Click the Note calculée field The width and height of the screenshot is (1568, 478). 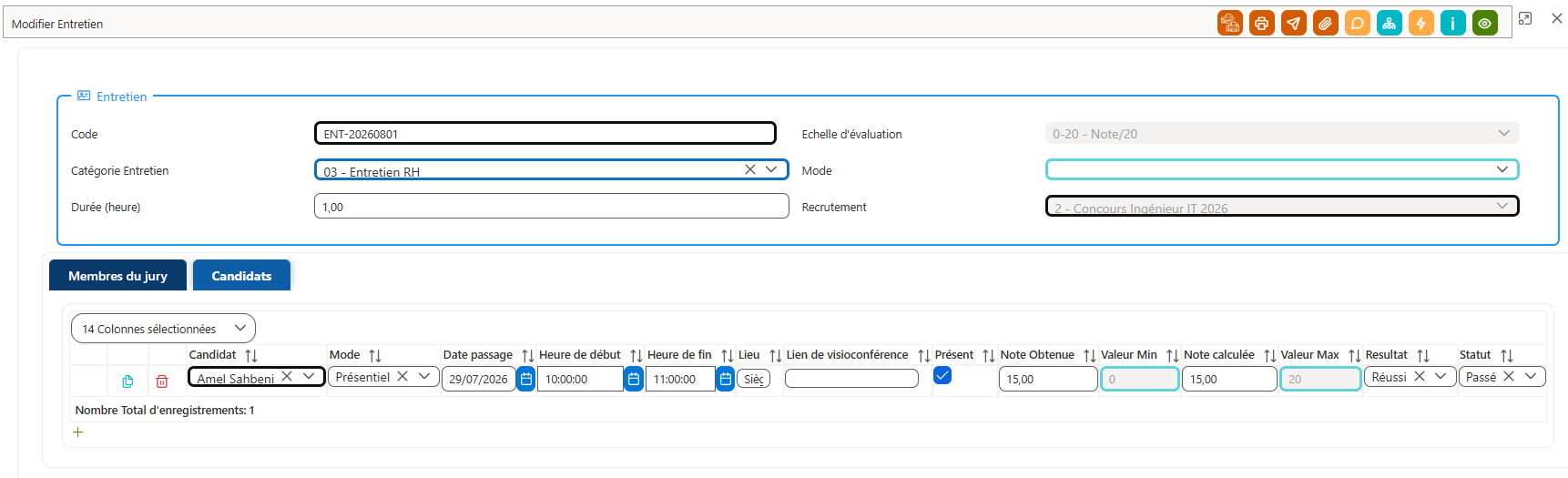[1229, 379]
